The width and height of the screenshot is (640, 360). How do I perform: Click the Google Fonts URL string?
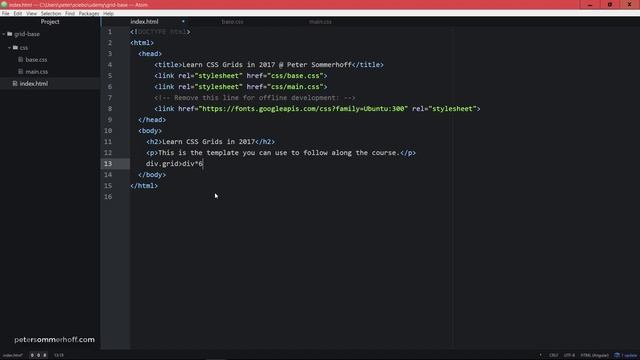tap(303, 109)
